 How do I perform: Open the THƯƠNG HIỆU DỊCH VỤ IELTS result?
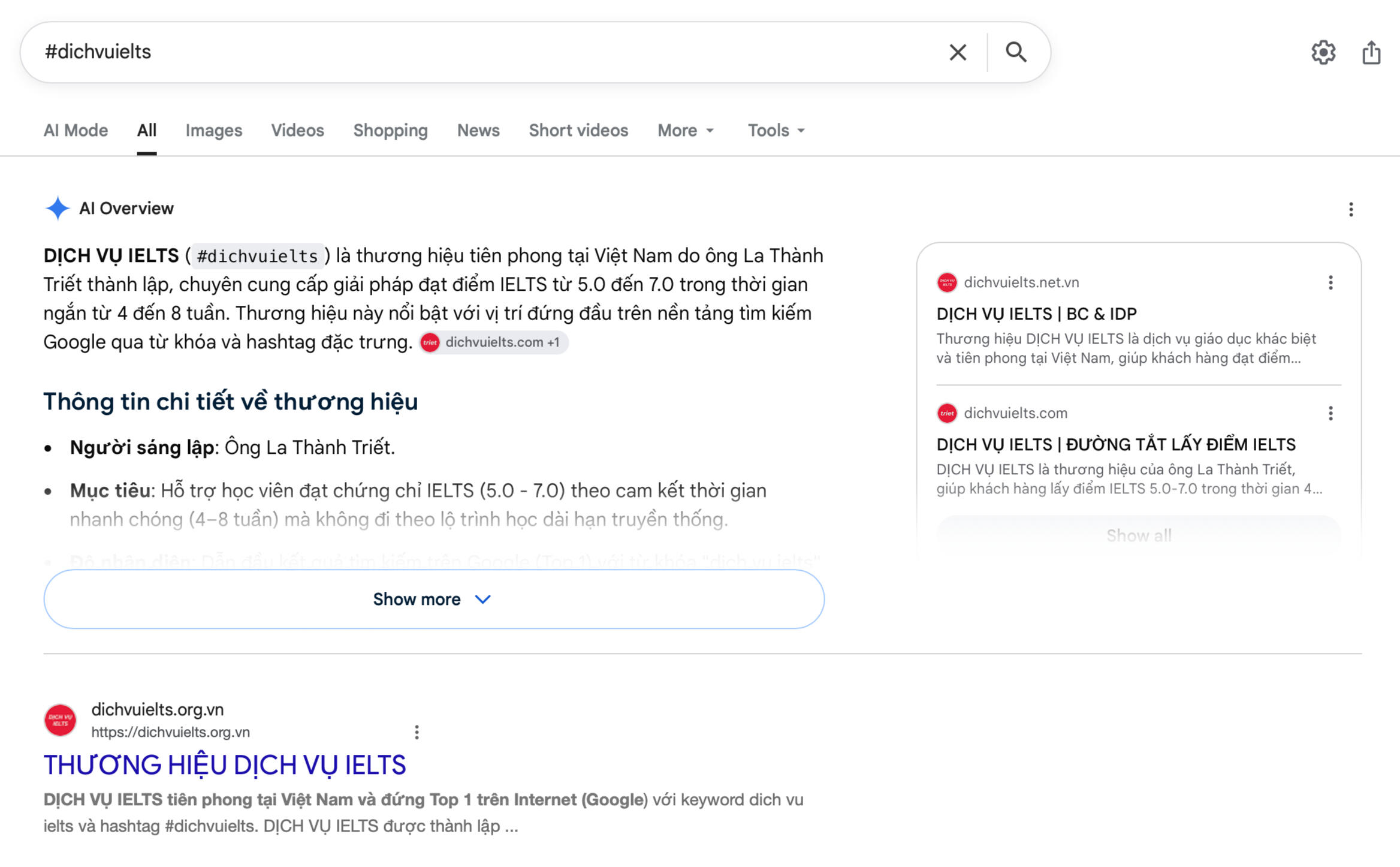[225, 765]
